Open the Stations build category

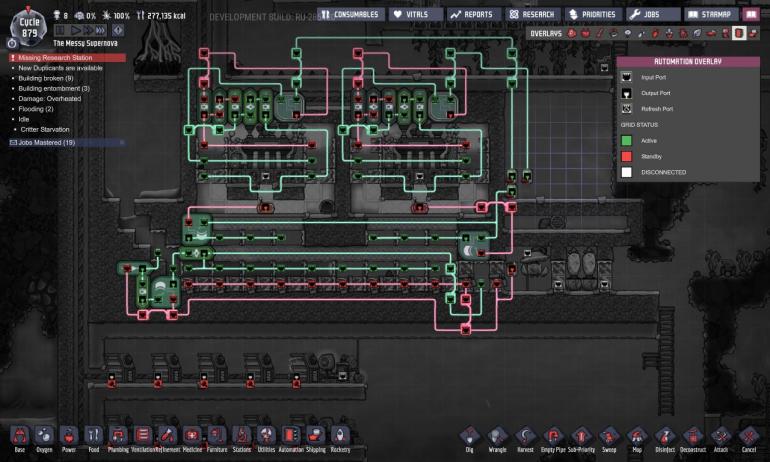tap(242, 437)
